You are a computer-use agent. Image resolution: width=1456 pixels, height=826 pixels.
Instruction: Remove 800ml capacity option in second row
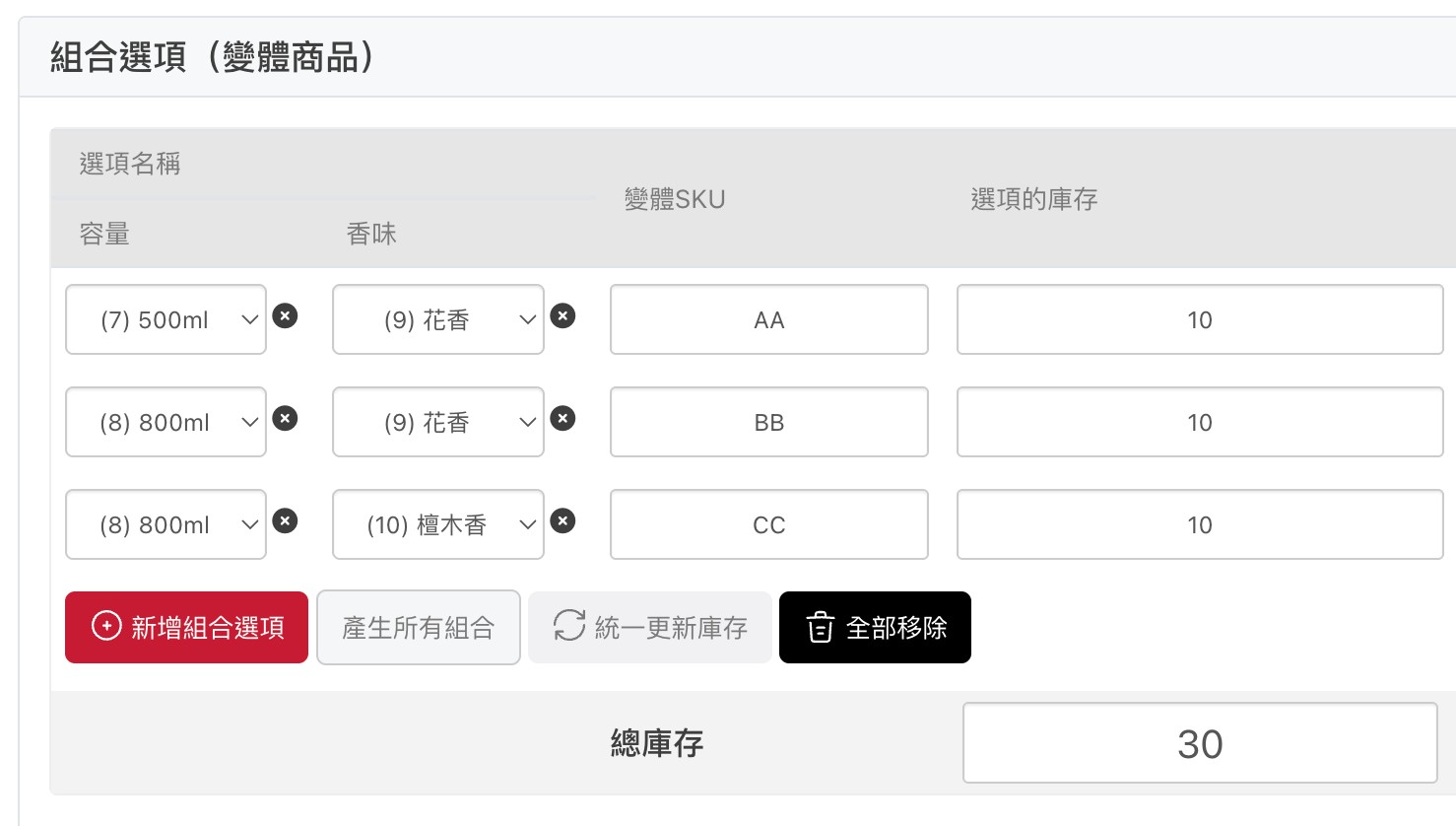pyautogui.click(x=285, y=419)
